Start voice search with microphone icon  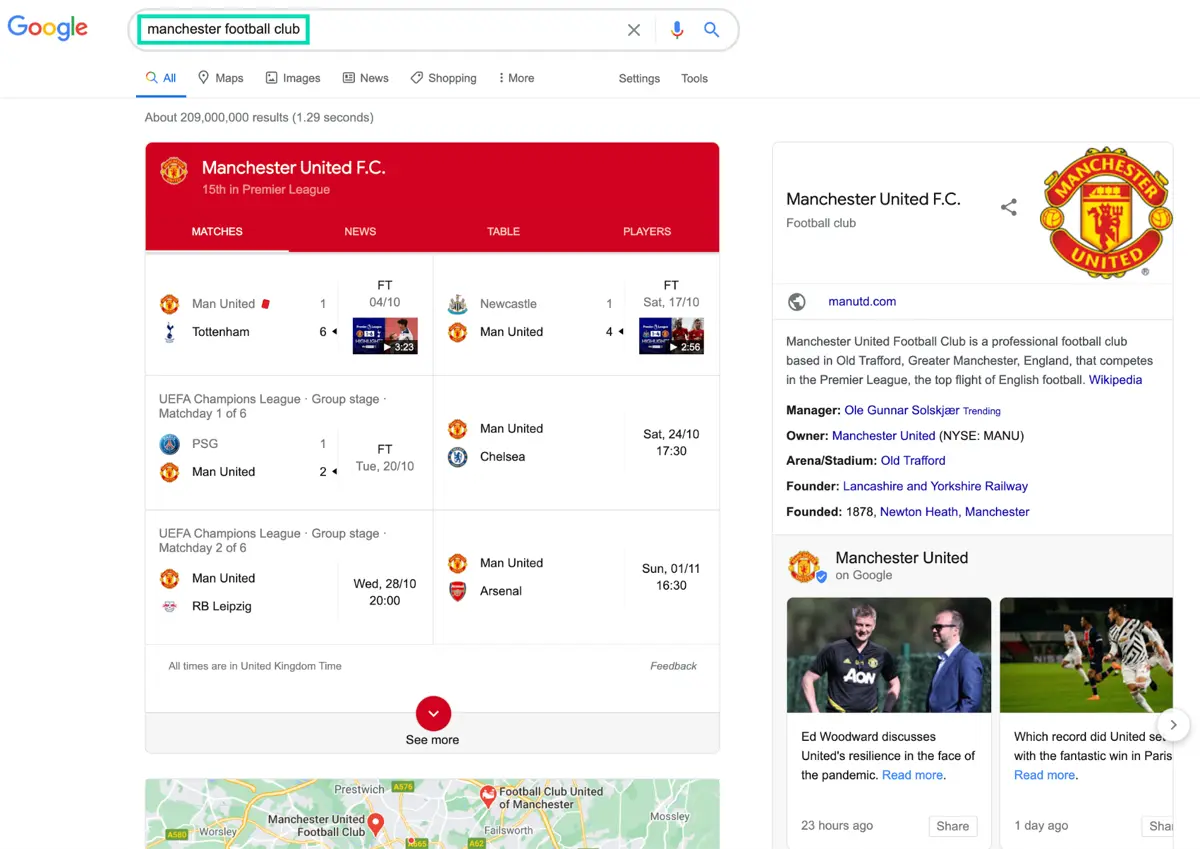pos(677,30)
